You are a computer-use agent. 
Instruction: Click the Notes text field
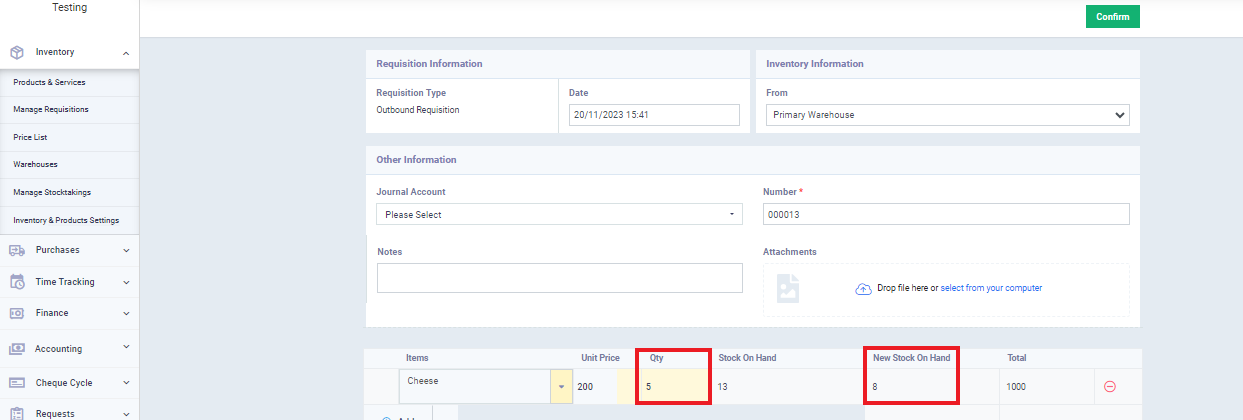pos(559,278)
